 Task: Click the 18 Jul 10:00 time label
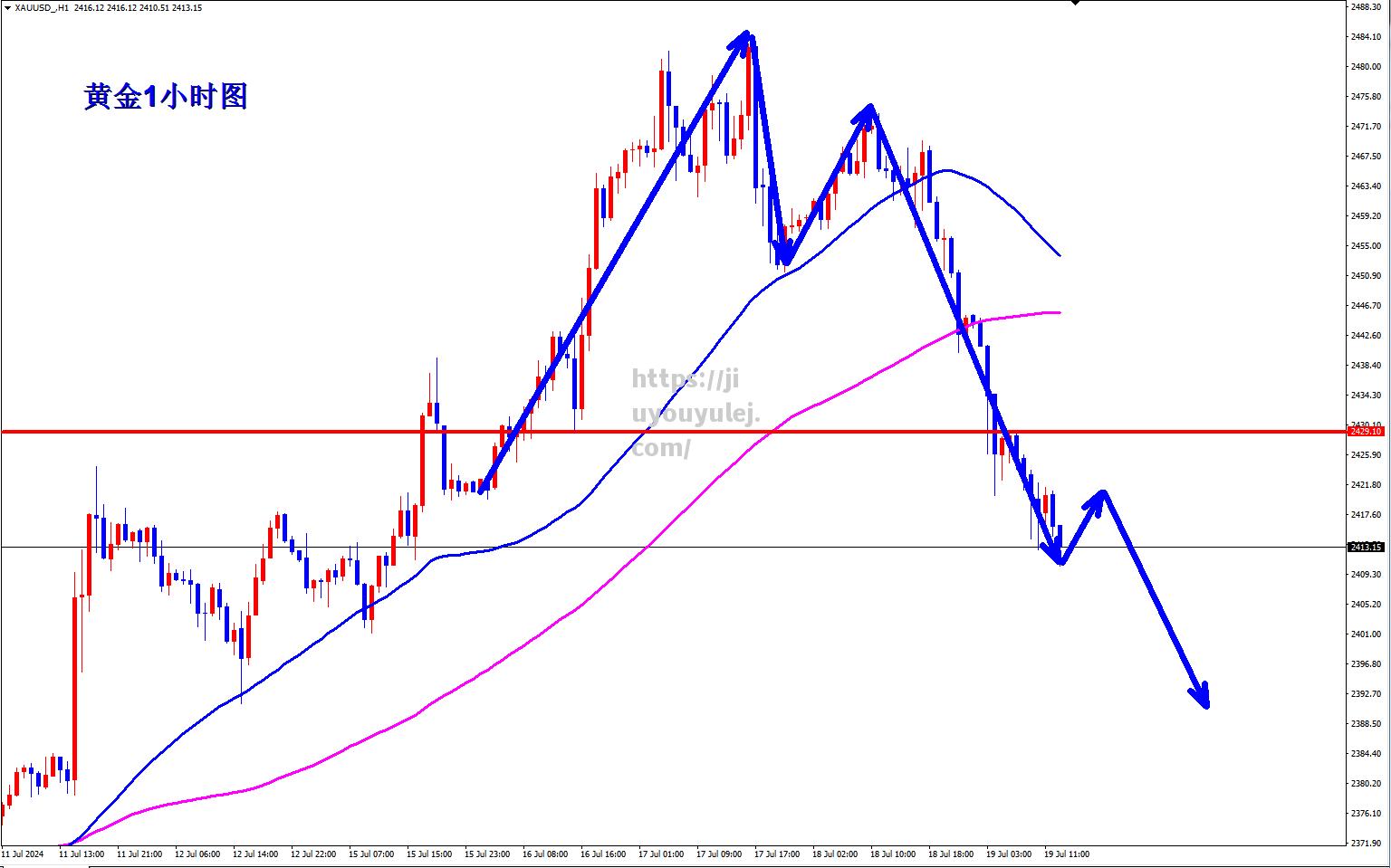coord(893,854)
